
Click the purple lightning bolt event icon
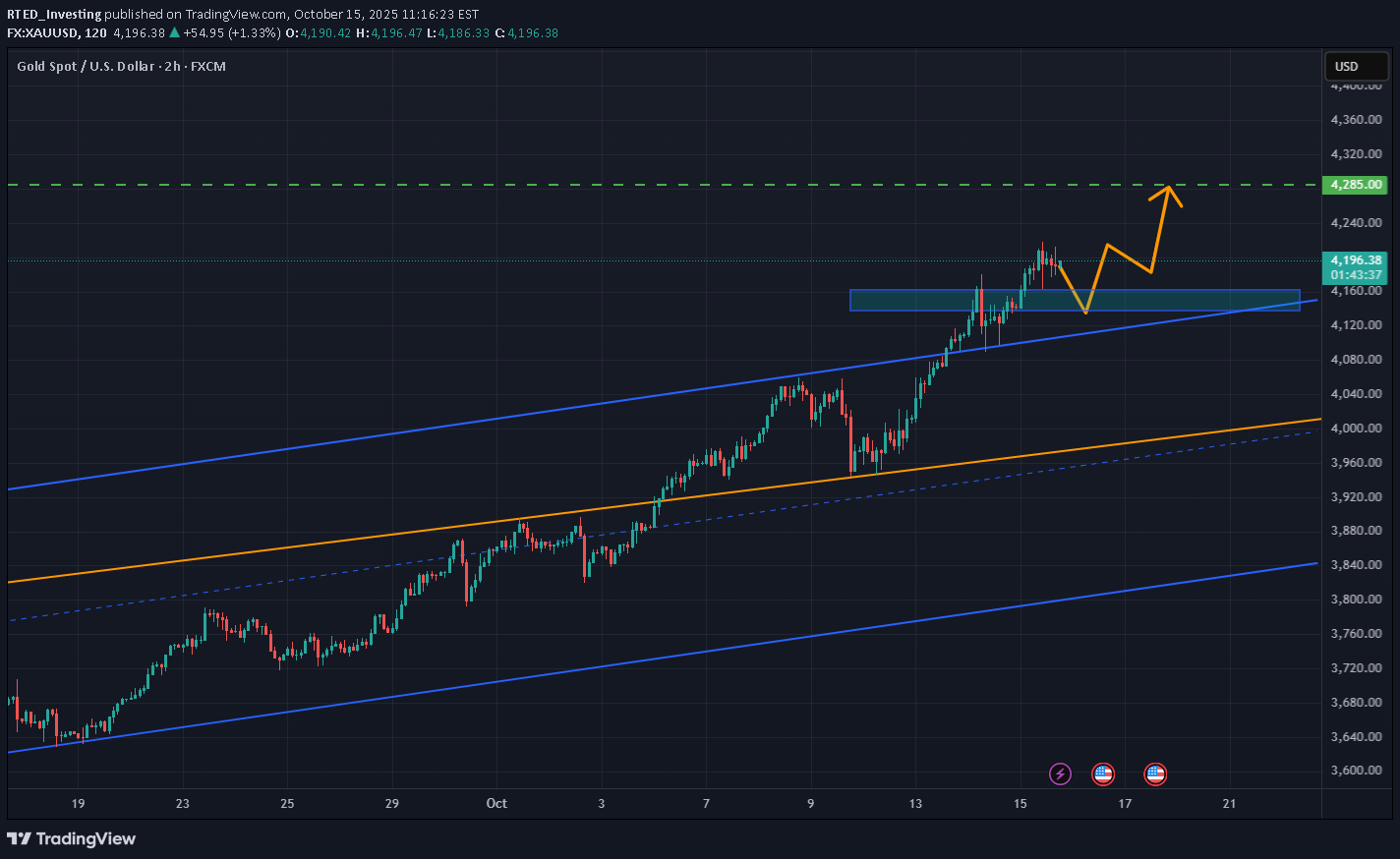(x=1060, y=774)
